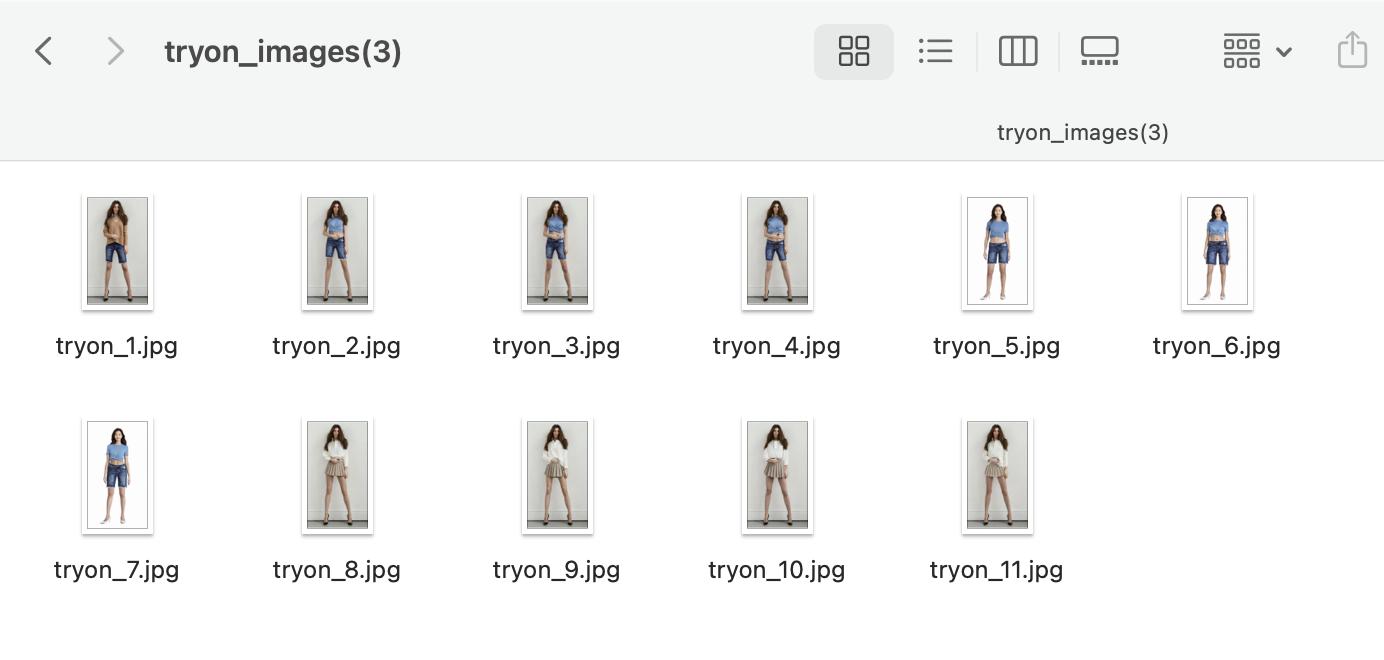Select the tryon_2.jpg thumbnail

(337, 251)
